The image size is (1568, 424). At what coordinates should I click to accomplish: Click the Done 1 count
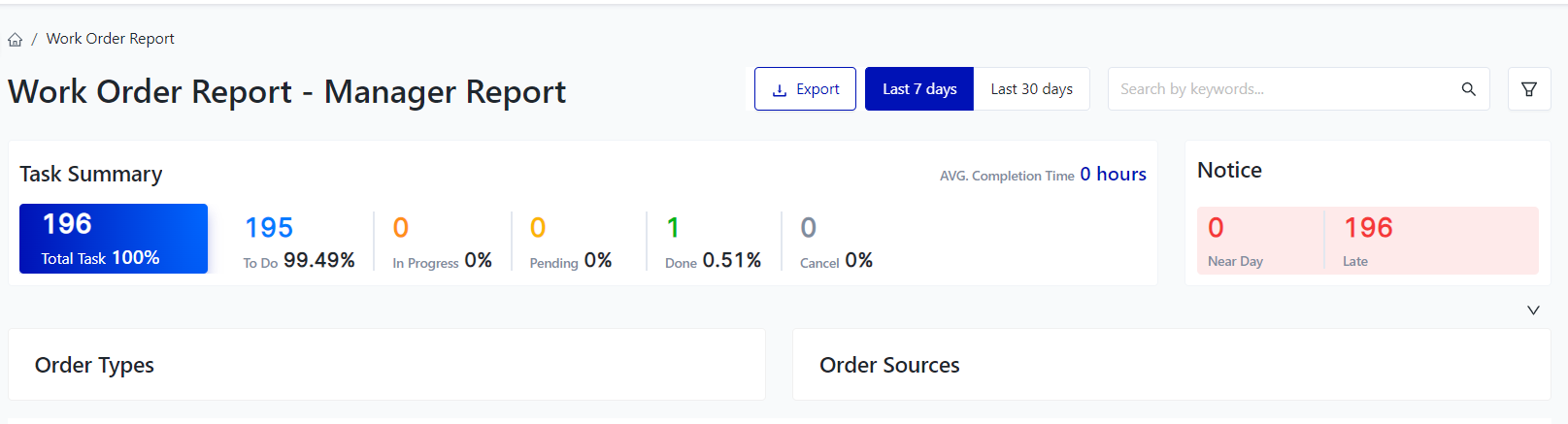[673, 228]
